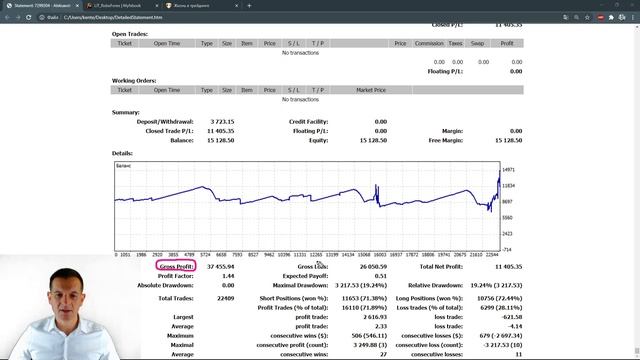640x360 pixels.
Task: Open the file info icon in address bar
Action: [x=42, y=18]
